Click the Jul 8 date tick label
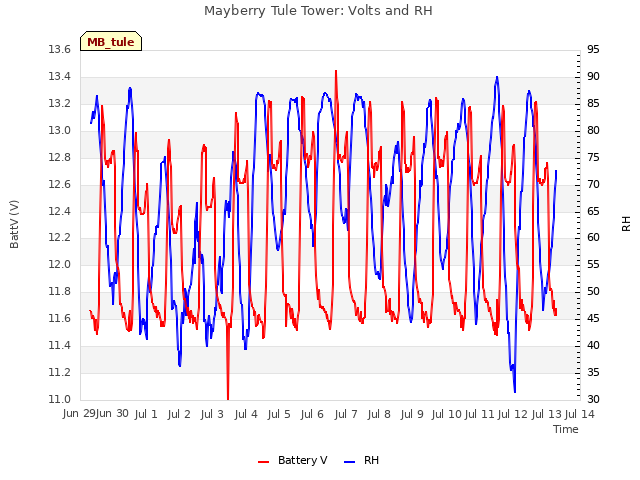Viewport: 640px width, 480px height. tap(379, 414)
